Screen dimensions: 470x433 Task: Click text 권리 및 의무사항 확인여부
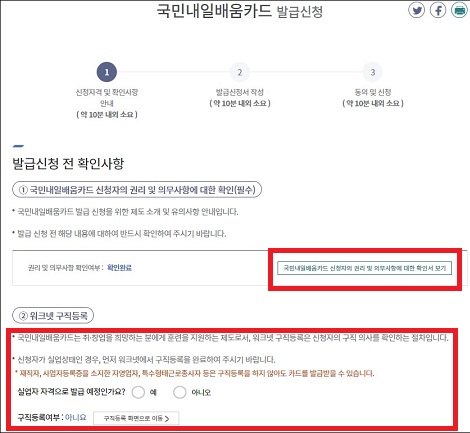pos(66,268)
